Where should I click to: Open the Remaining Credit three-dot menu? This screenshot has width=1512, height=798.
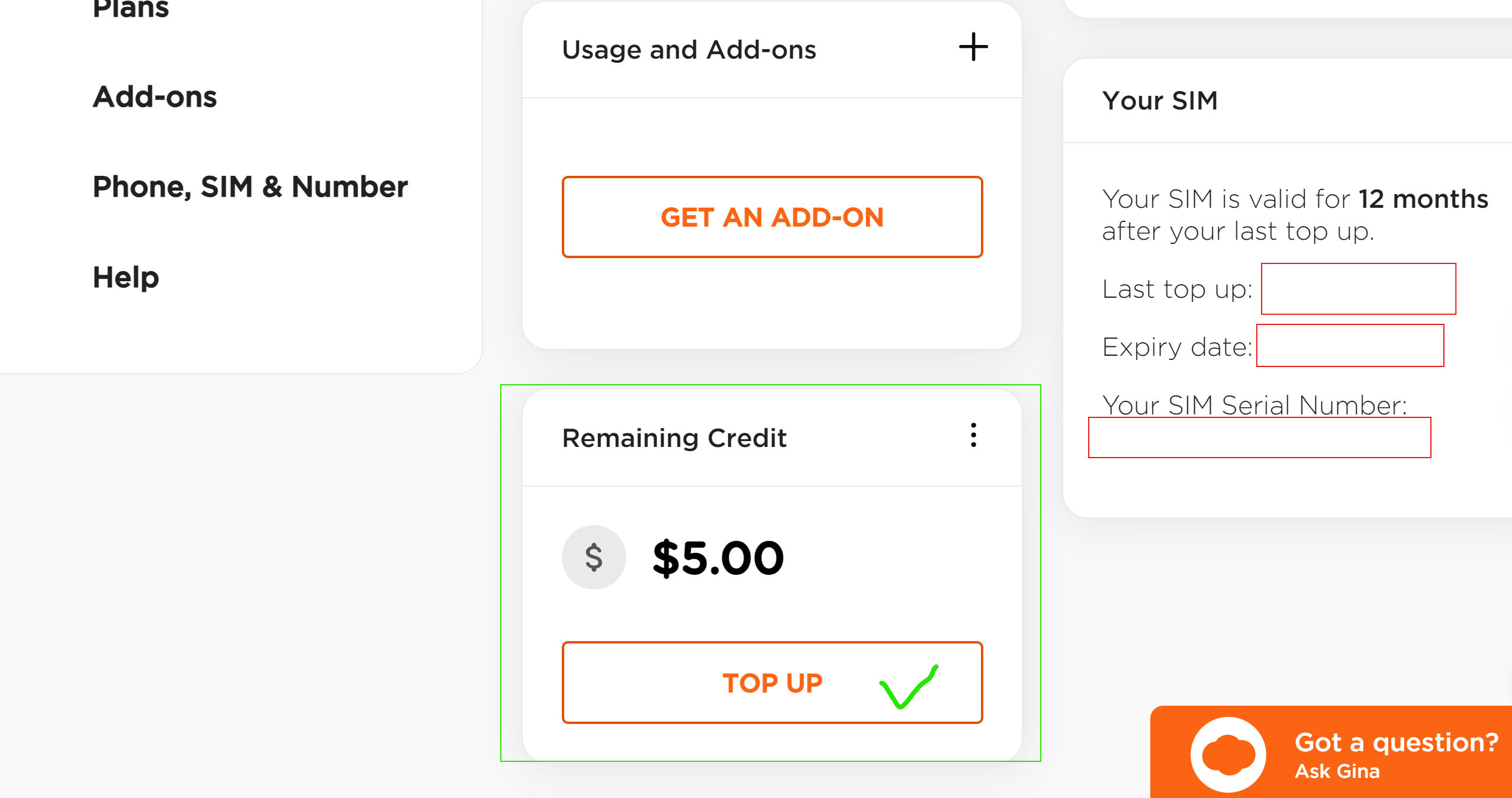973,435
